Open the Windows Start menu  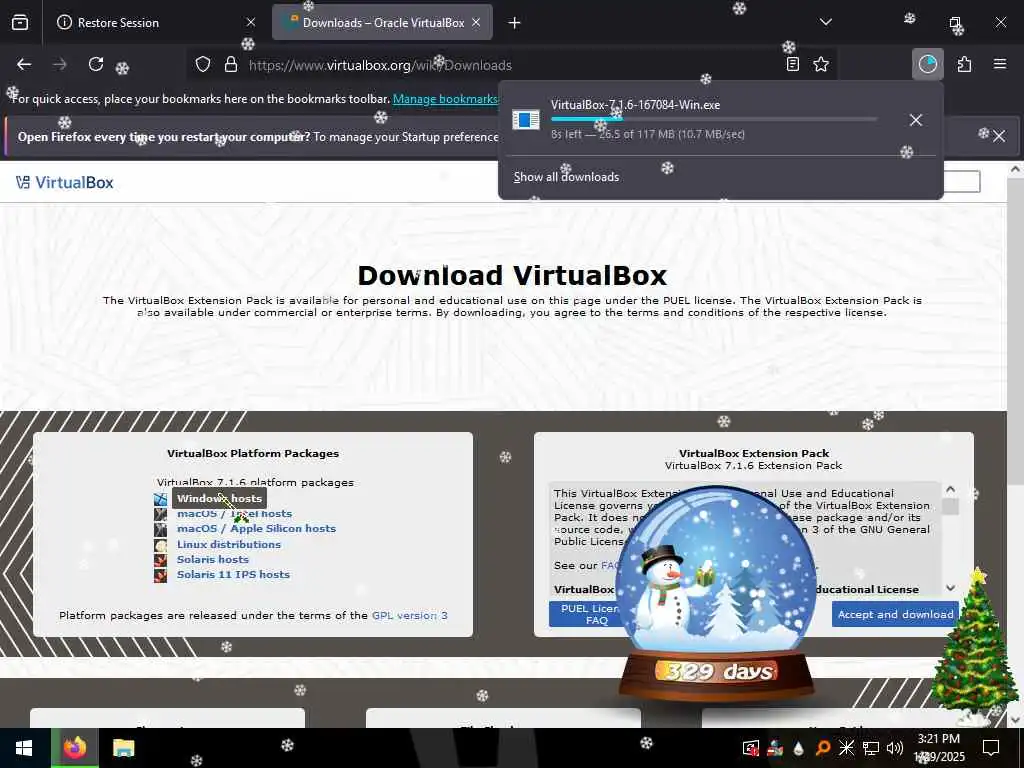24,748
